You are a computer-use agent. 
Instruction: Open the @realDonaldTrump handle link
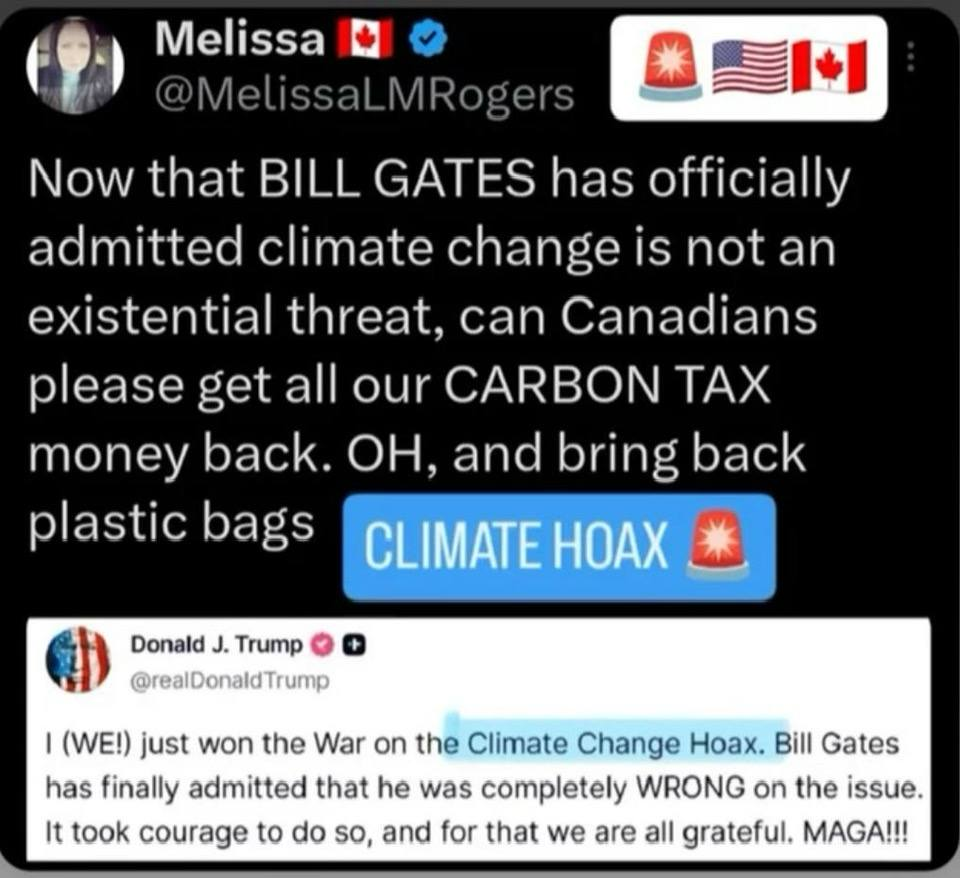click(230, 681)
